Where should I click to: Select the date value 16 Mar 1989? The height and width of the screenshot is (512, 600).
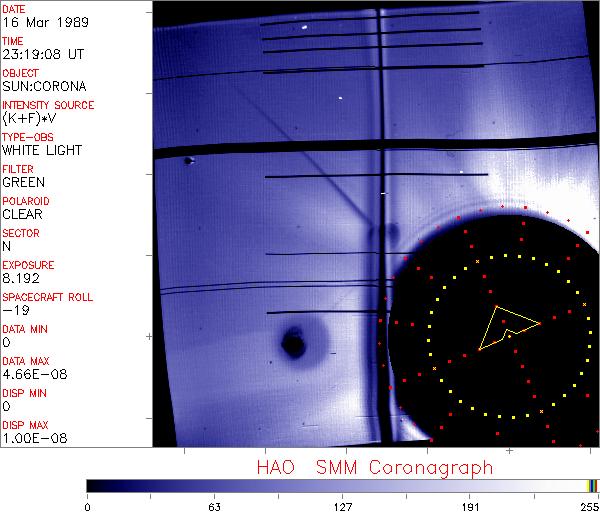pyautogui.click(x=39, y=22)
